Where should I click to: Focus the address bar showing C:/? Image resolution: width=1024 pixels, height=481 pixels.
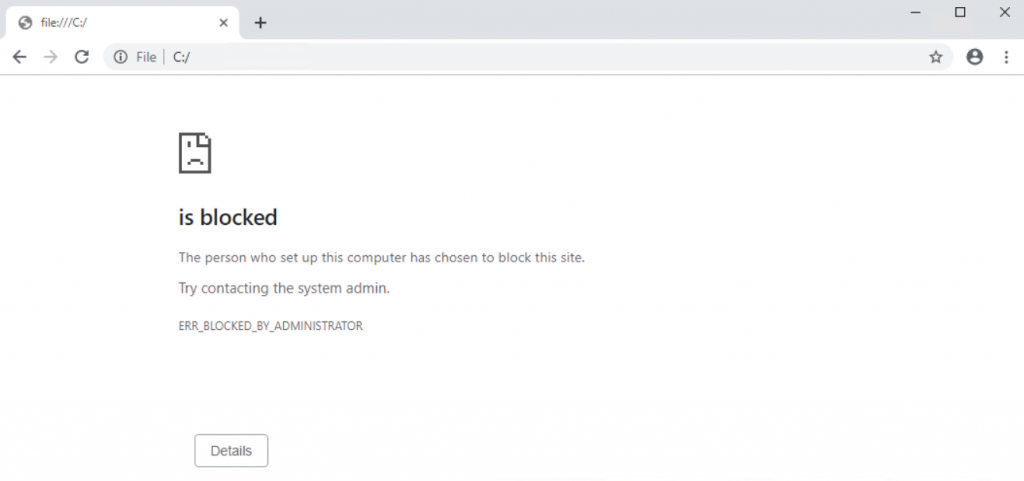[x=500, y=57]
